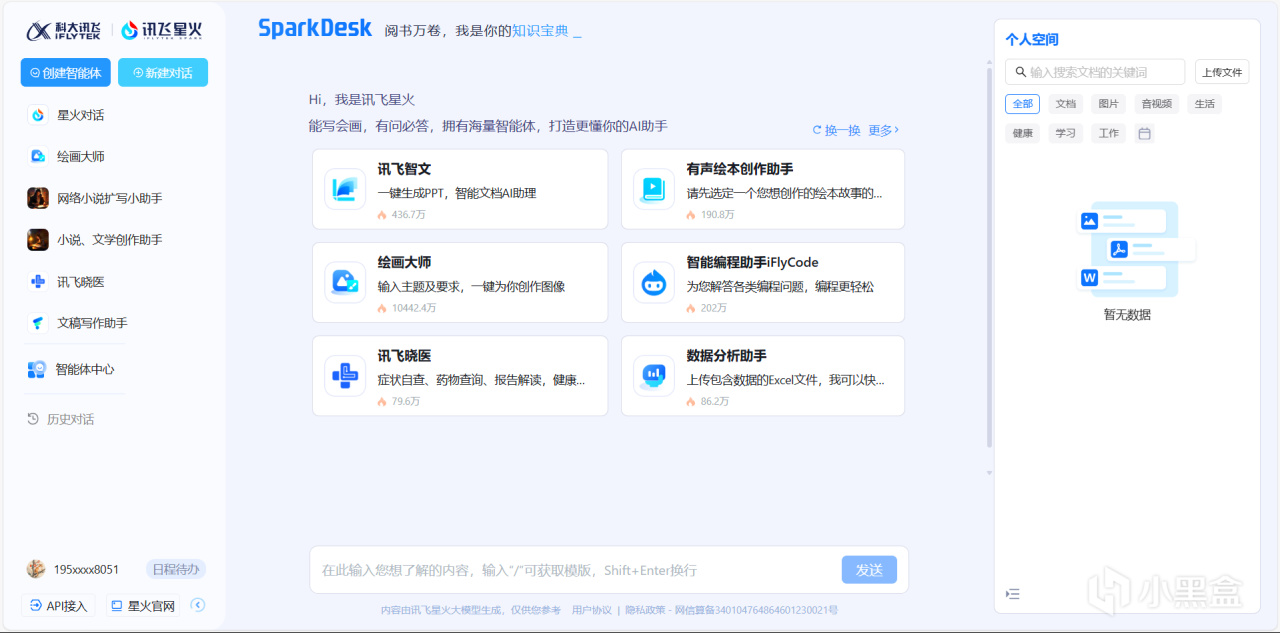This screenshot has height=633, width=1280.
Task: Click 数据分析助手 card icon
Action: point(654,376)
